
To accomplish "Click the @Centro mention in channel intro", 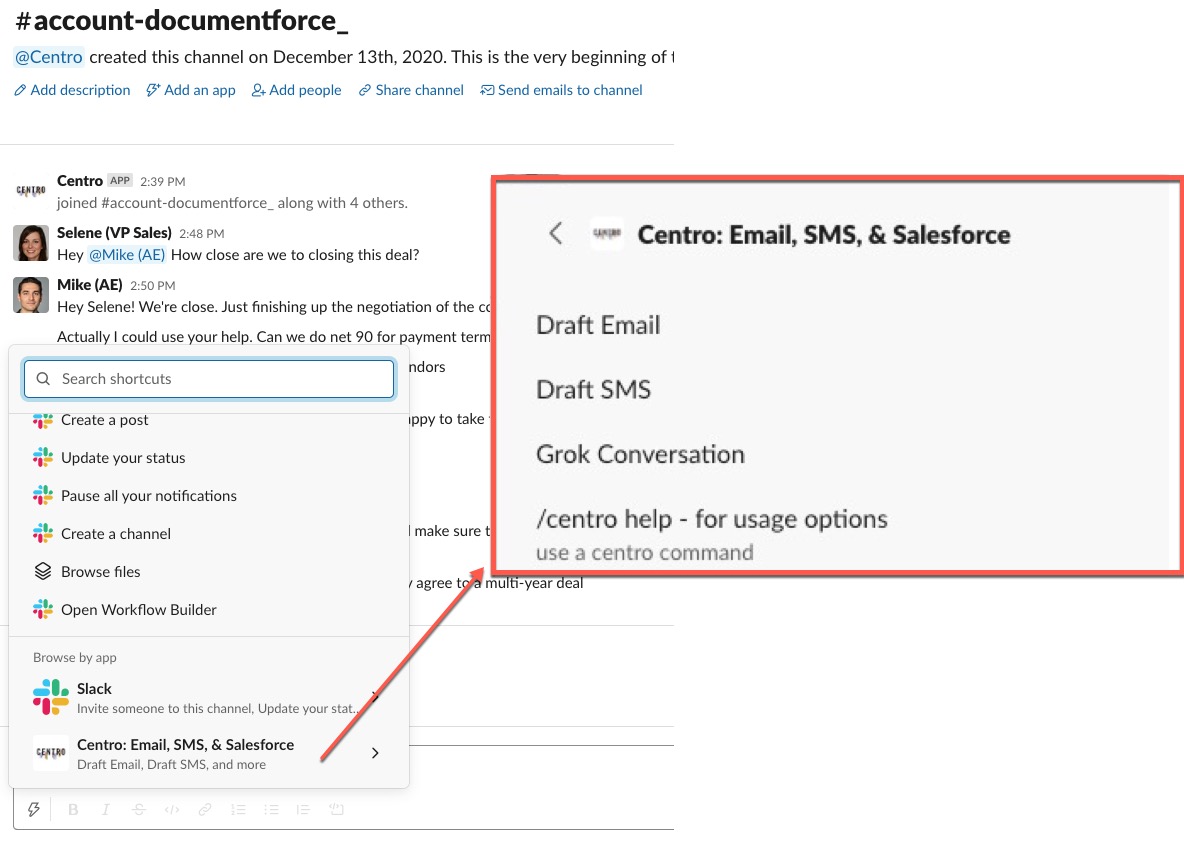I will pyautogui.click(x=49, y=57).
